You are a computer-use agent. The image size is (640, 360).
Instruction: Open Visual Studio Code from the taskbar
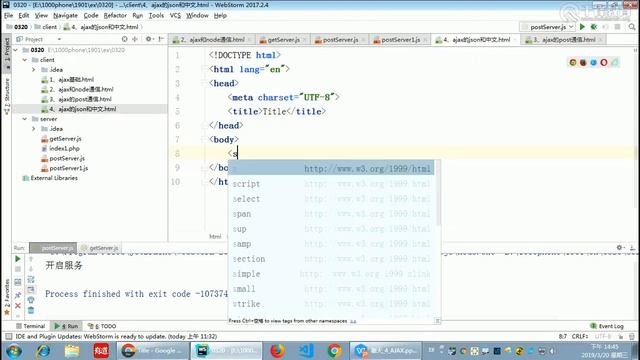(306, 351)
